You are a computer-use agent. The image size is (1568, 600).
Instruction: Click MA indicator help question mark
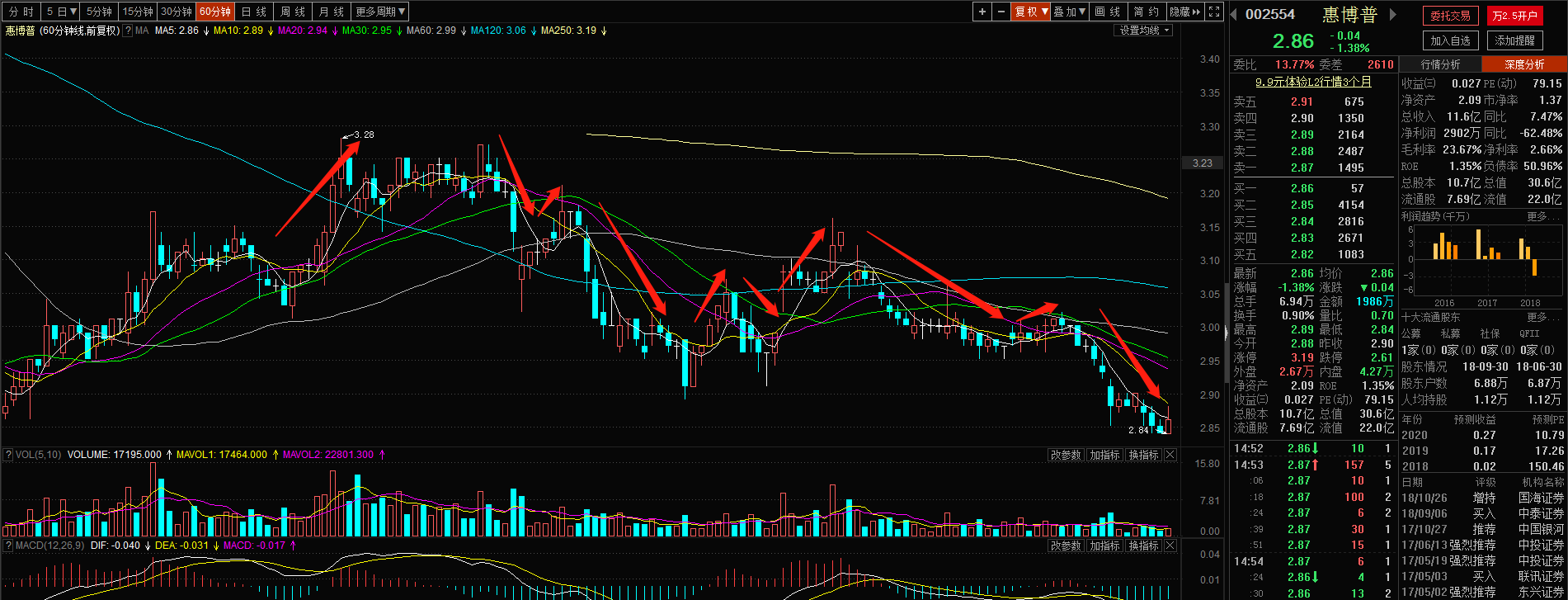[x=128, y=31]
